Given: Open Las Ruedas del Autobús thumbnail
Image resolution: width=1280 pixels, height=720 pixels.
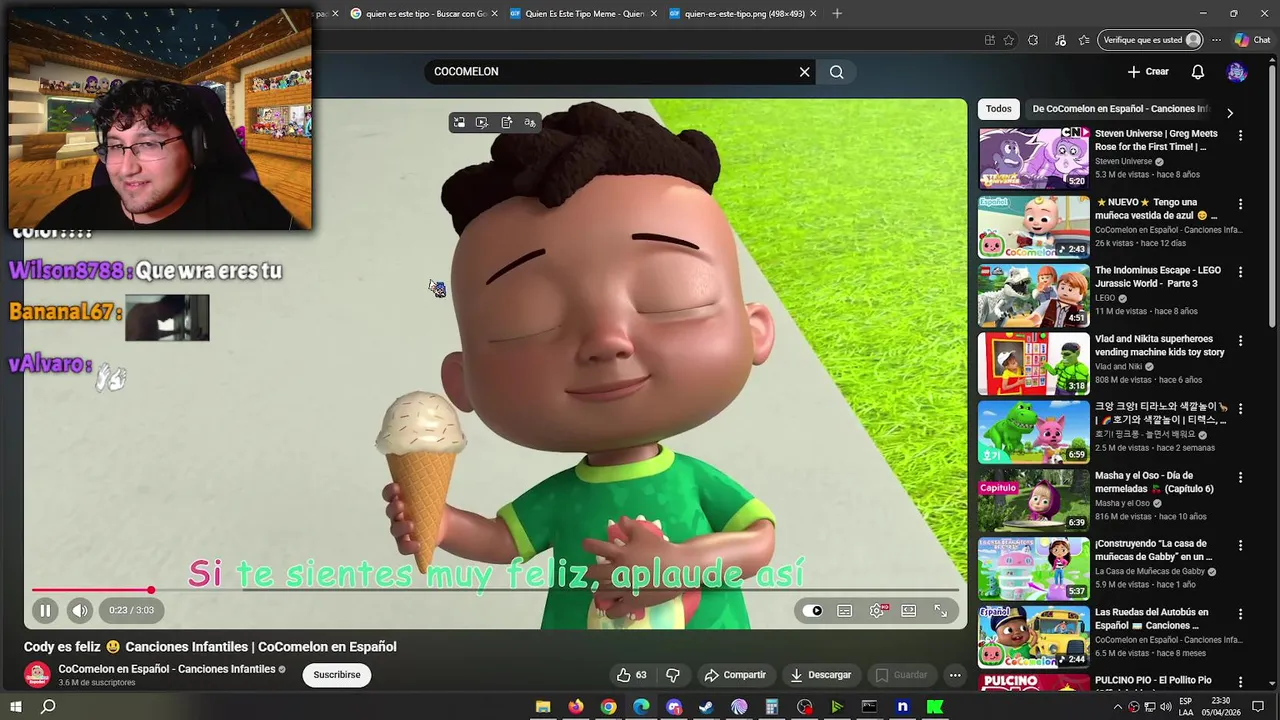Looking at the screenshot, I should pos(1034,637).
